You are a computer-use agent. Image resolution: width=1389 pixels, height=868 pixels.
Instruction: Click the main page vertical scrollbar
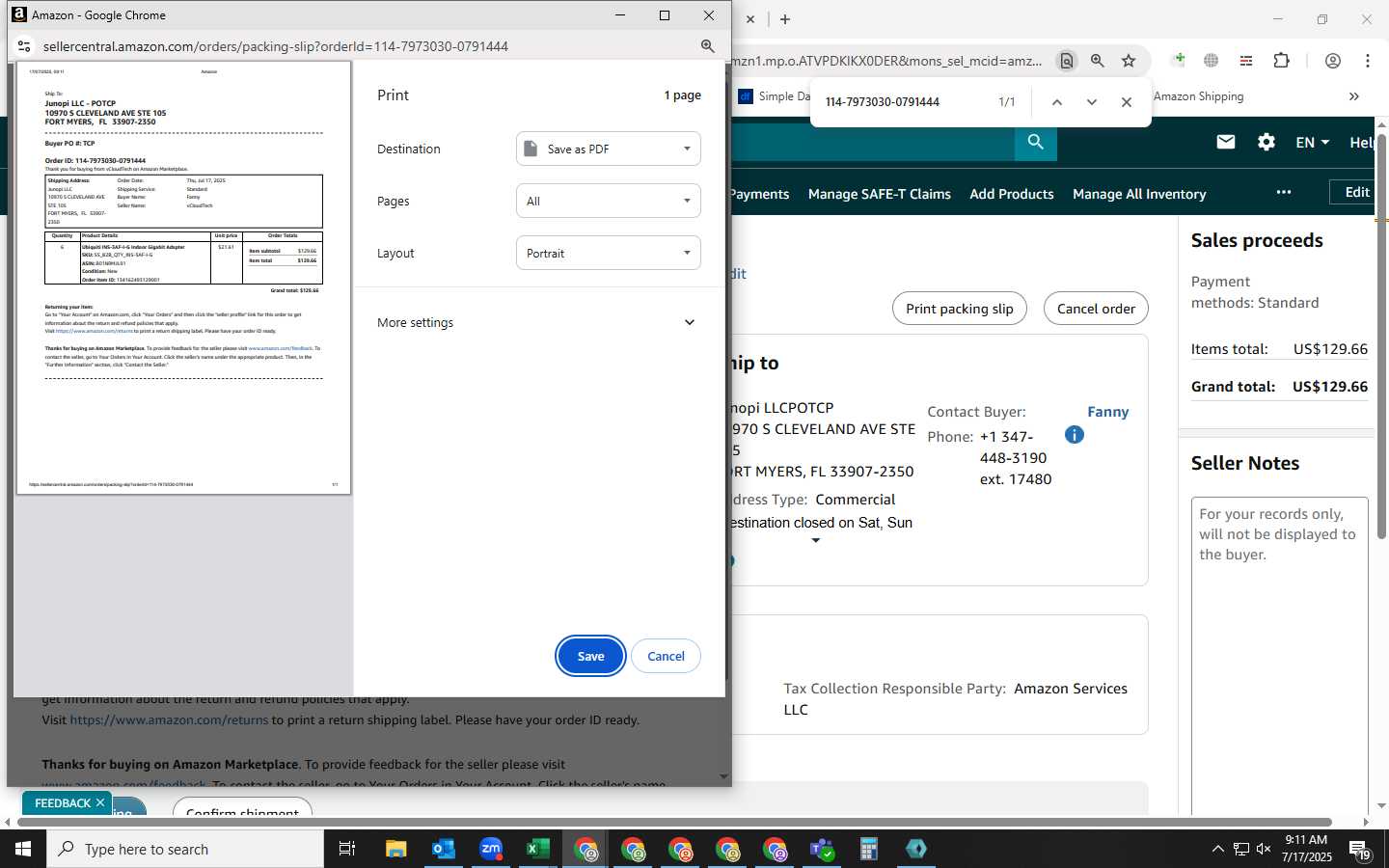[1381, 338]
